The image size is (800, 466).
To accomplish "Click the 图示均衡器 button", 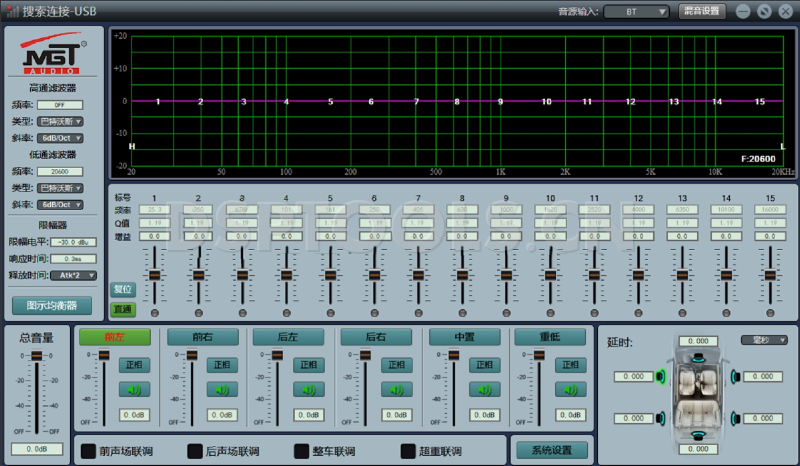I will pyautogui.click(x=52, y=305).
